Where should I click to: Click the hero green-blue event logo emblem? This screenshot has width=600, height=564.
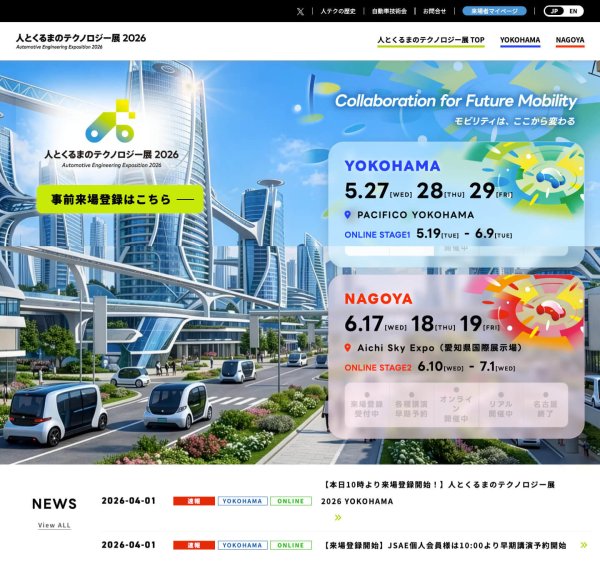click(x=111, y=121)
